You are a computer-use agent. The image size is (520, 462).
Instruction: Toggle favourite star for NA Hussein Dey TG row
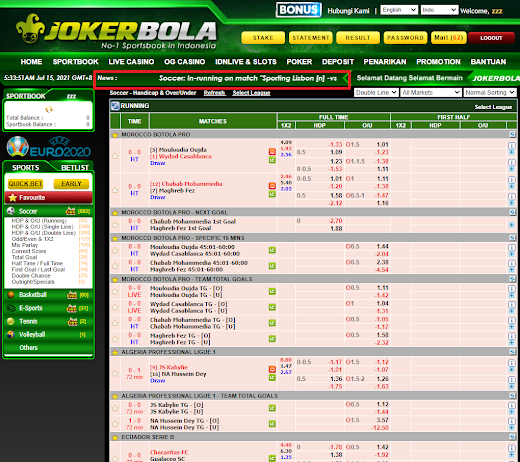pyautogui.click(x=115, y=424)
